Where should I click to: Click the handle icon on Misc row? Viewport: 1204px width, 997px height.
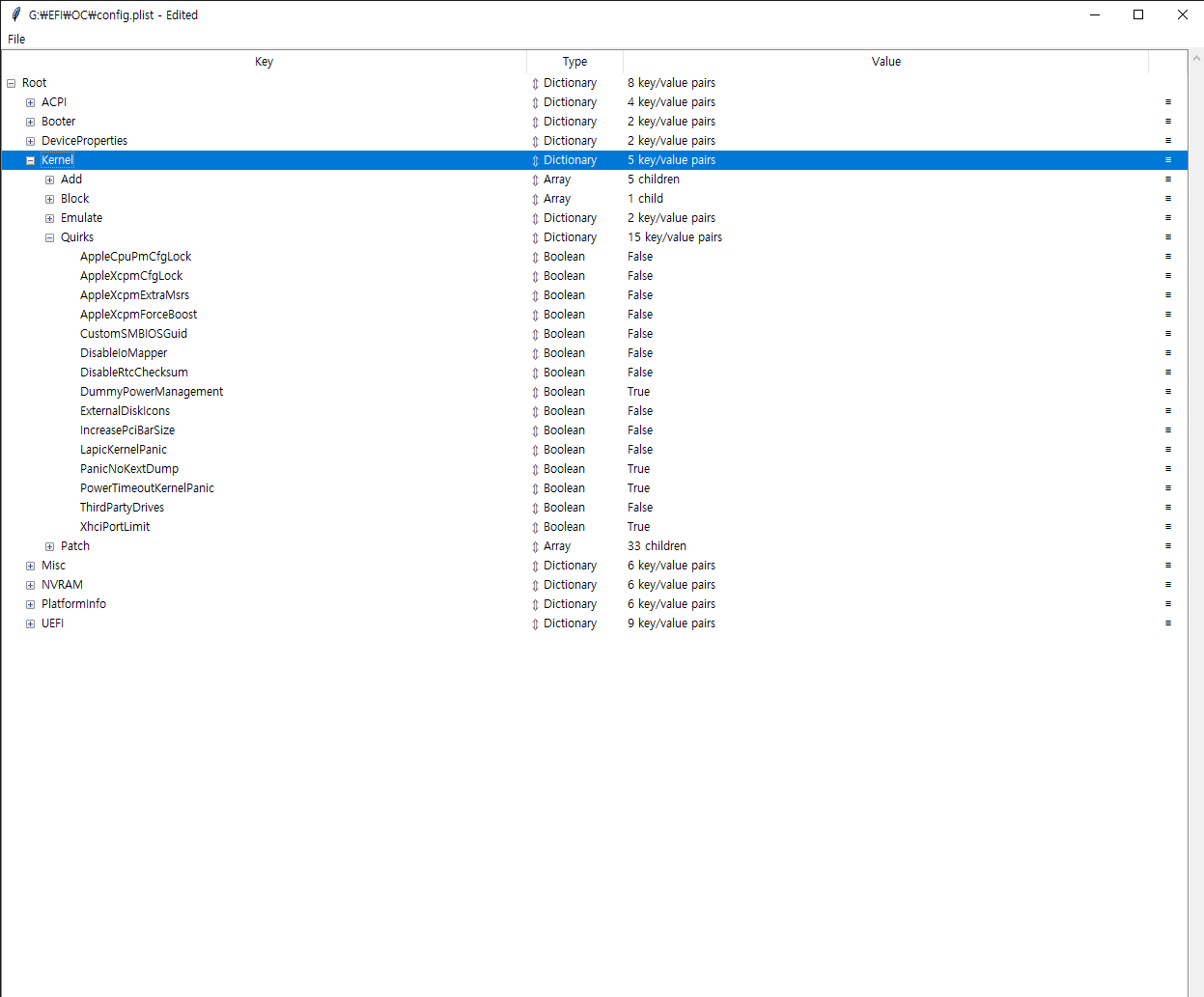pyautogui.click(x=1167, y=566)
